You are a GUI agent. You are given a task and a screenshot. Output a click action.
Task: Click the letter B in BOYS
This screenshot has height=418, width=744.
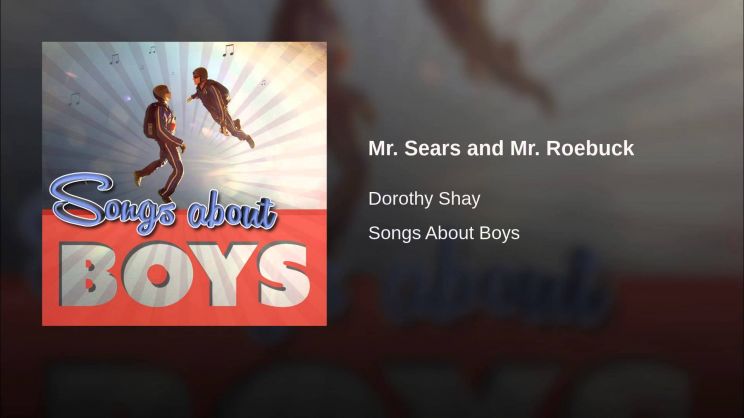[x=88, y=275]
